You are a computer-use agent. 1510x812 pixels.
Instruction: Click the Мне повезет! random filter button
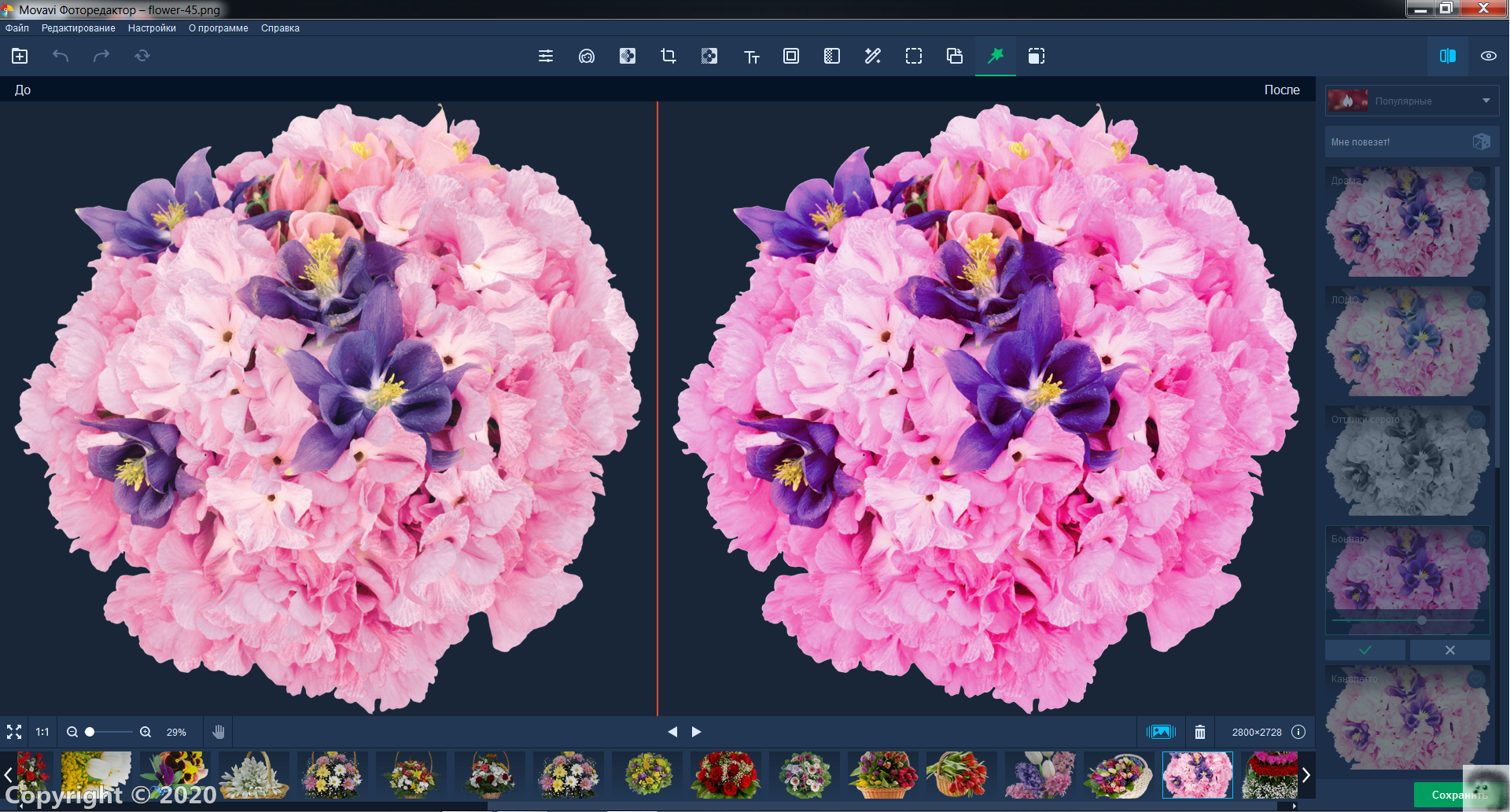[x=1412, y=142]
